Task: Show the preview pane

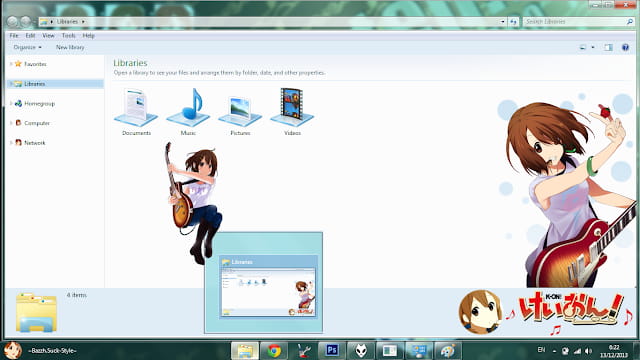Action: [608, 47]
